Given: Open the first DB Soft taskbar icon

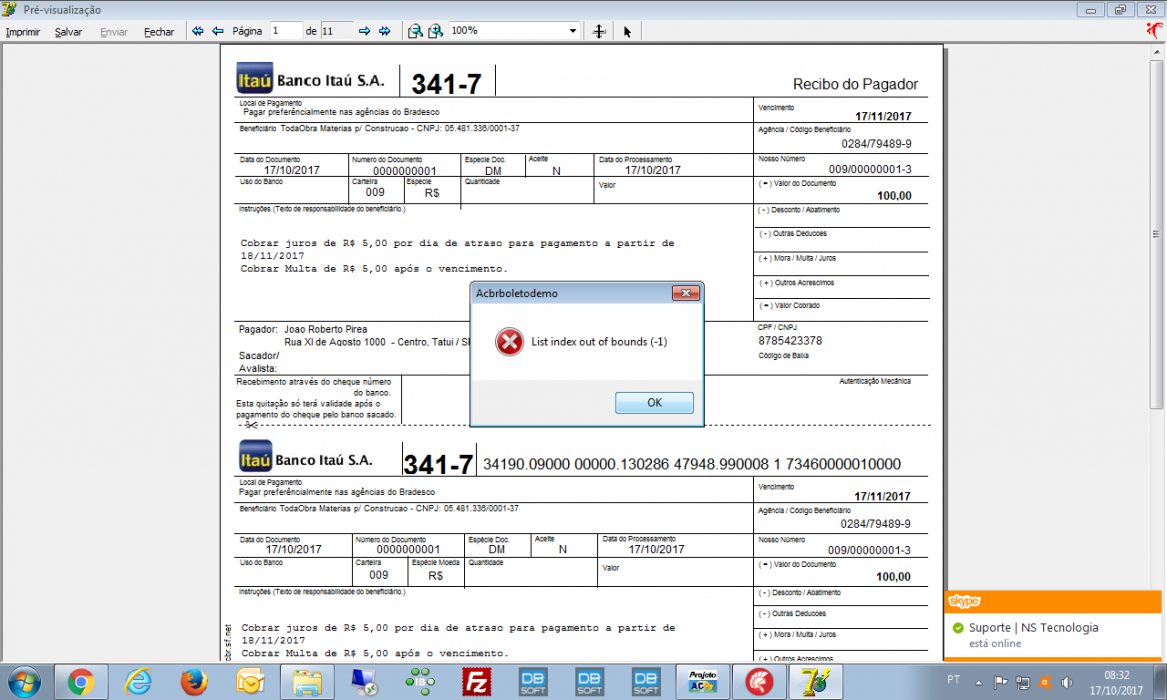Looking at the screenshot, I should (533, 682).
